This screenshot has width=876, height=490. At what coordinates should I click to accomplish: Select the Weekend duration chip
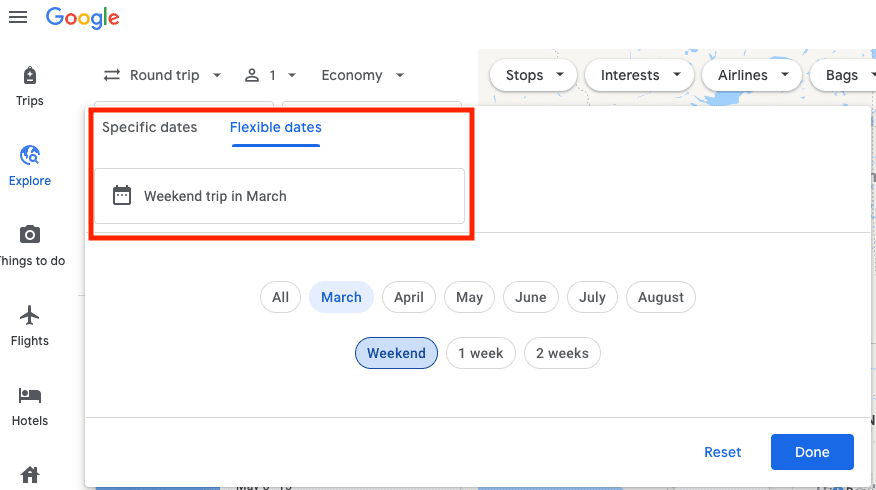[x=396, y=353]
